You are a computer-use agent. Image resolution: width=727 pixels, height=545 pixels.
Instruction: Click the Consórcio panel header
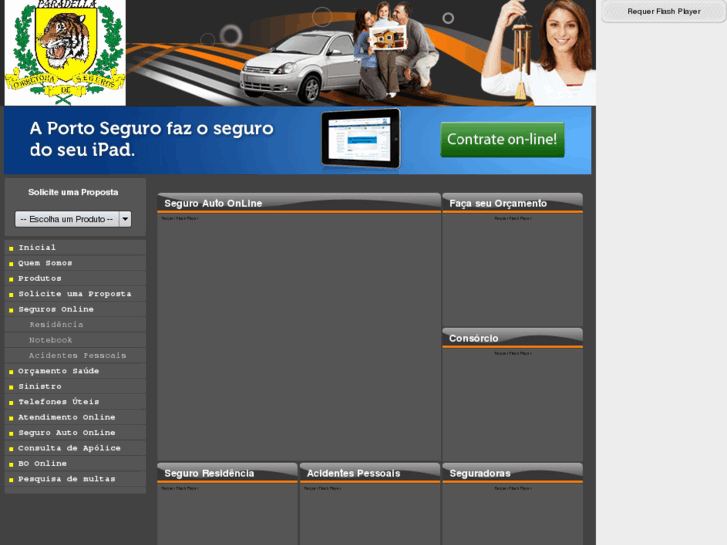point(512,338)
